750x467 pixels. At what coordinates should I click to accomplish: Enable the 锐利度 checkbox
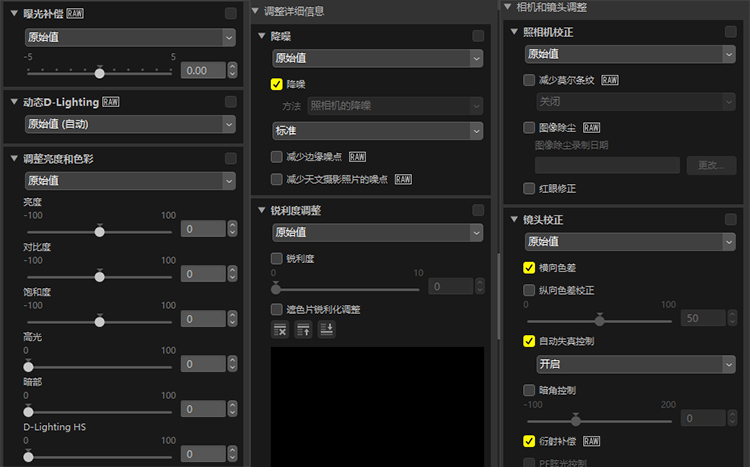click(x=276, y=258)
